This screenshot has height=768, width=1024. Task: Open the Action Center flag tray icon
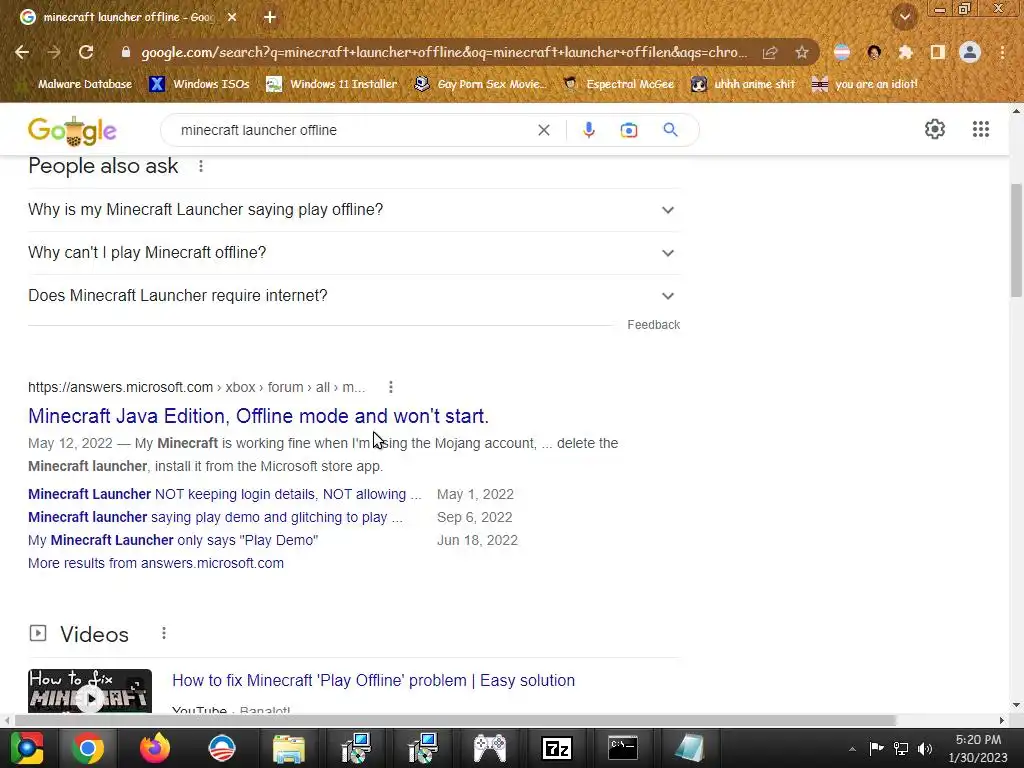(x=876, y=748)
